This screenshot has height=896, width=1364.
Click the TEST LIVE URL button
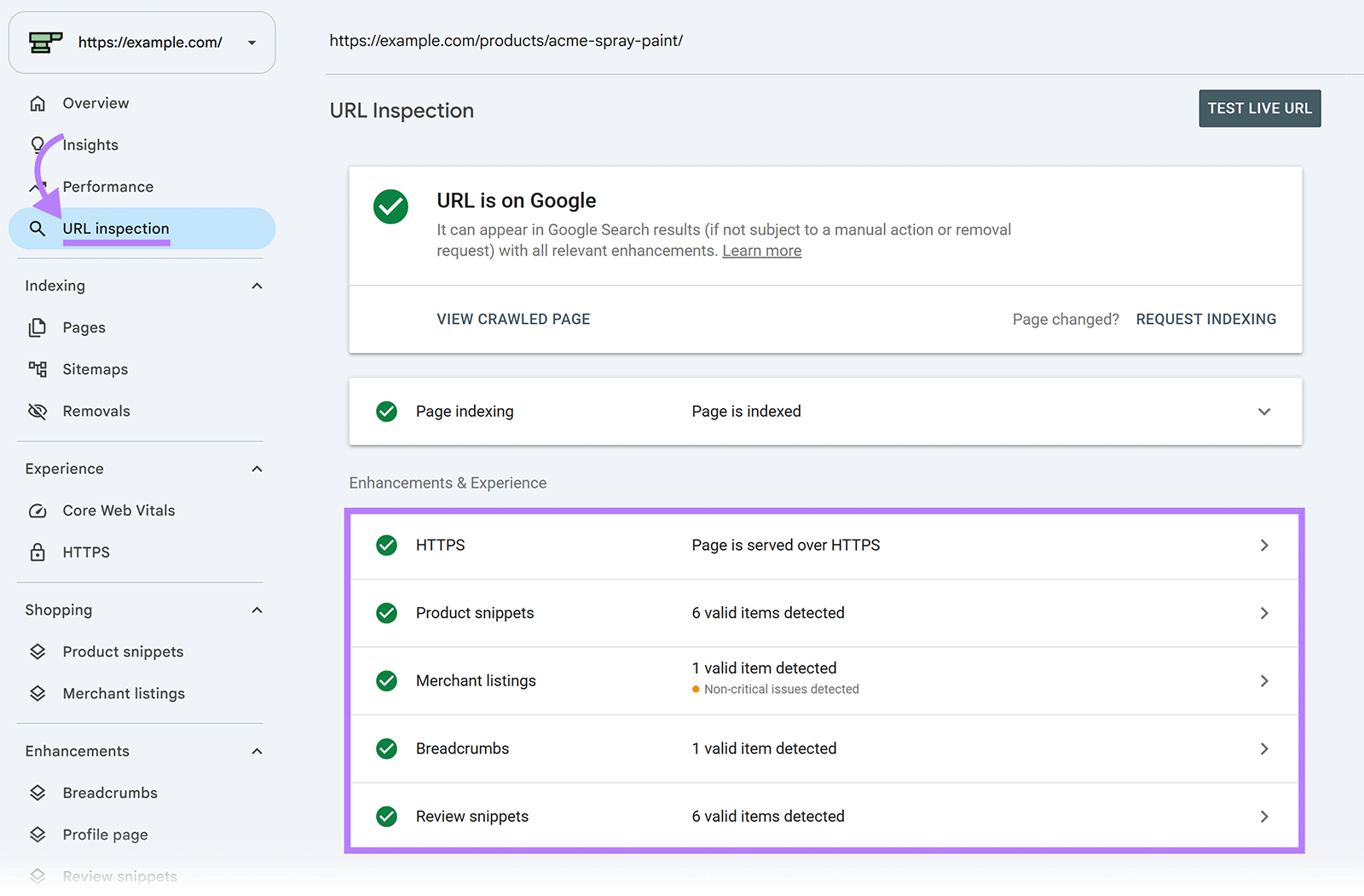pyautogui.click(x=1259, y=108)
